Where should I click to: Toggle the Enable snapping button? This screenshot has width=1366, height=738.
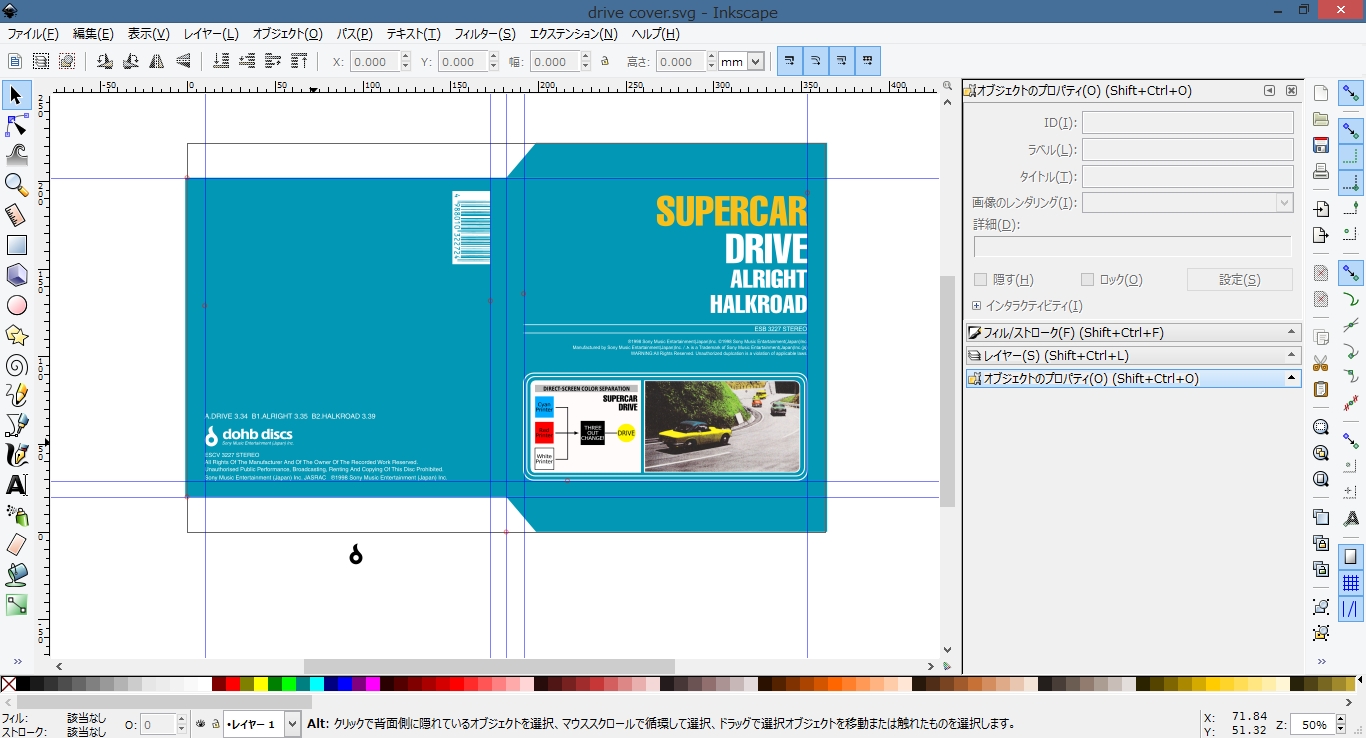(1351, 95)
